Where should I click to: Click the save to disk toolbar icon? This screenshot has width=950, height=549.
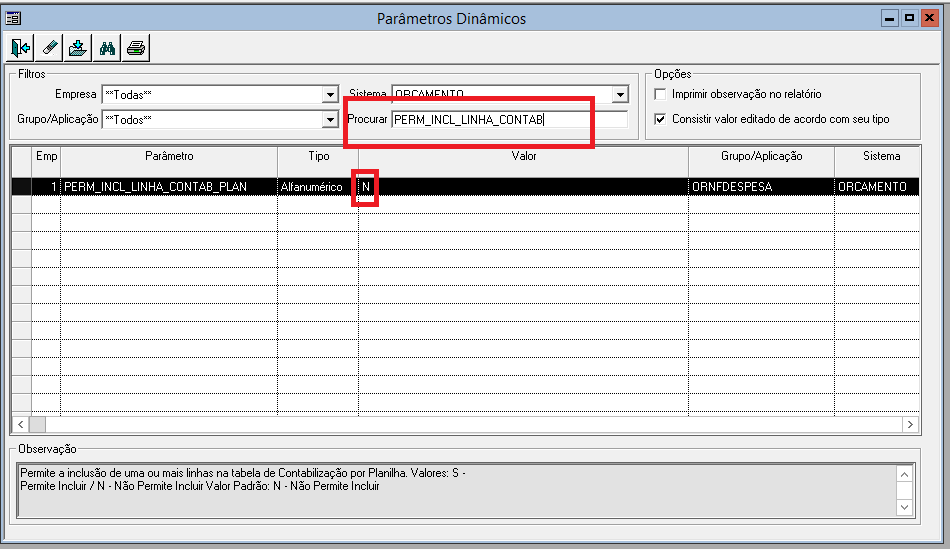coord(78,47)
